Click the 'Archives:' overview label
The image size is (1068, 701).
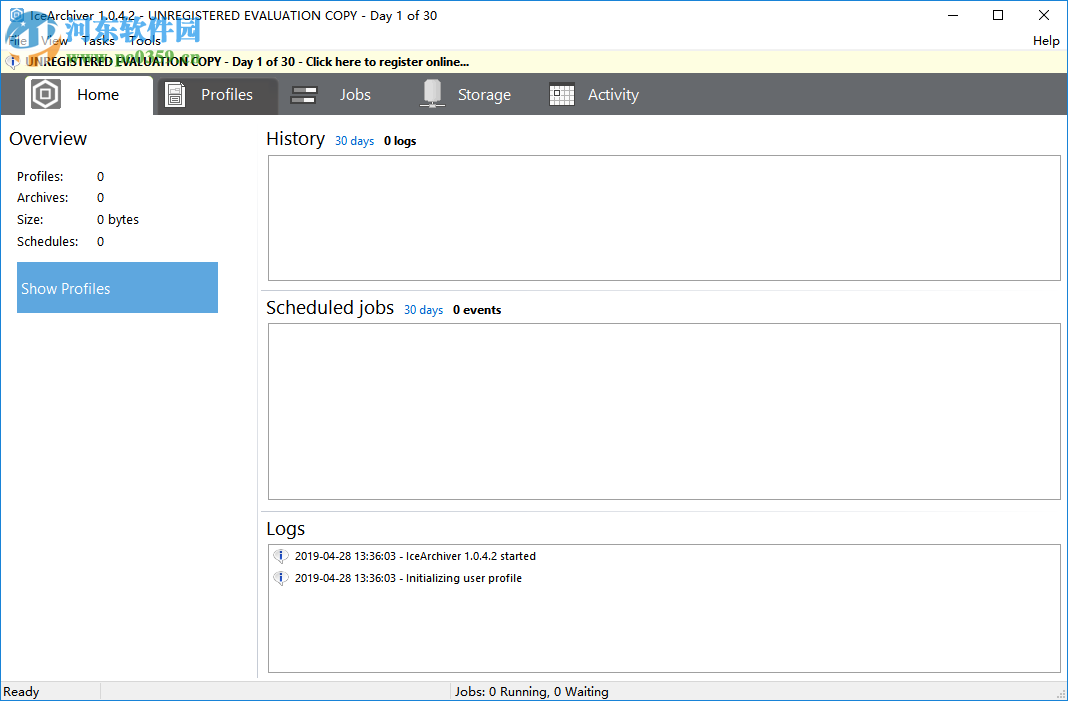(43, 198)
